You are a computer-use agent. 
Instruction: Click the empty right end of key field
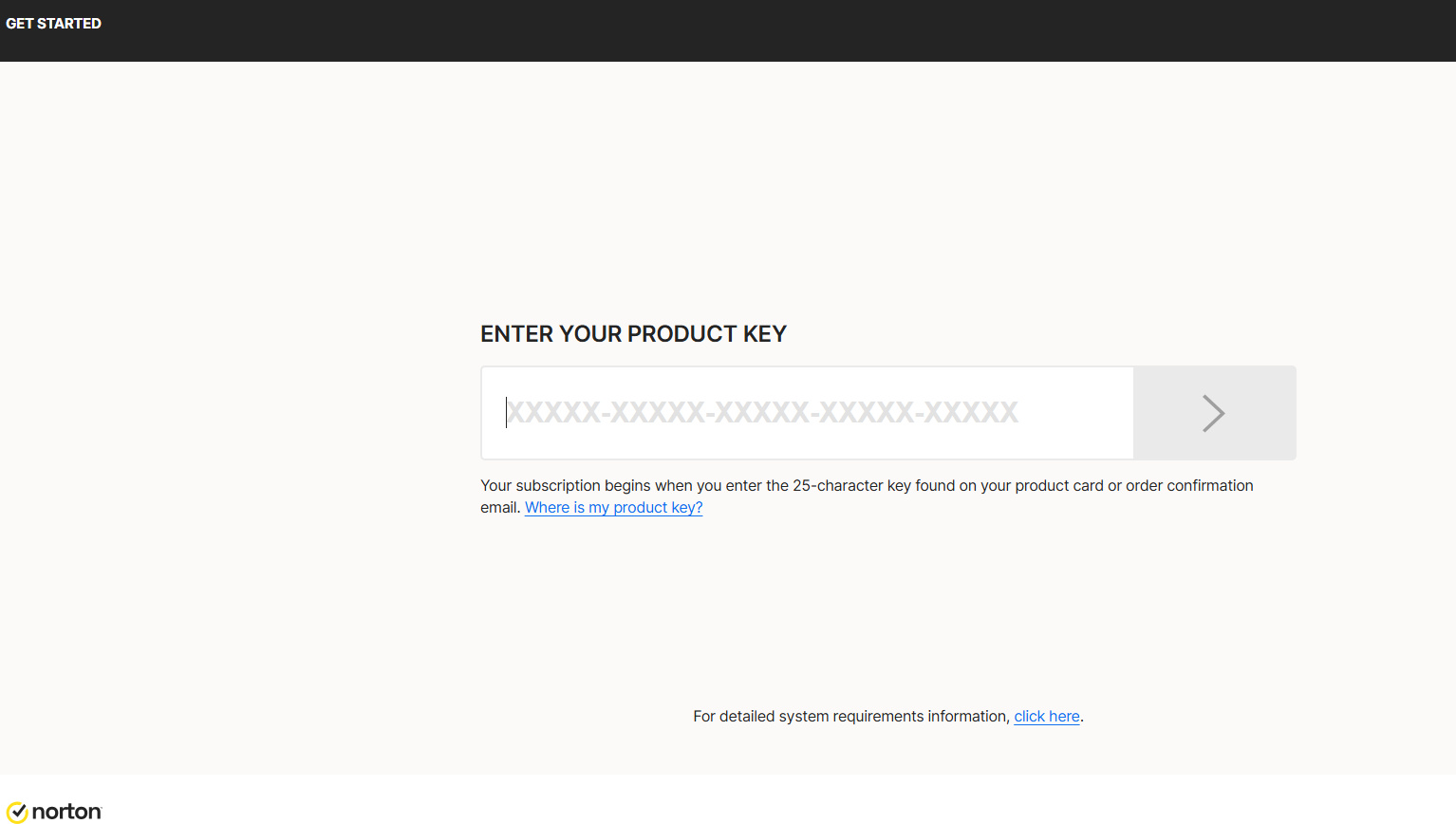[1082, 413]
